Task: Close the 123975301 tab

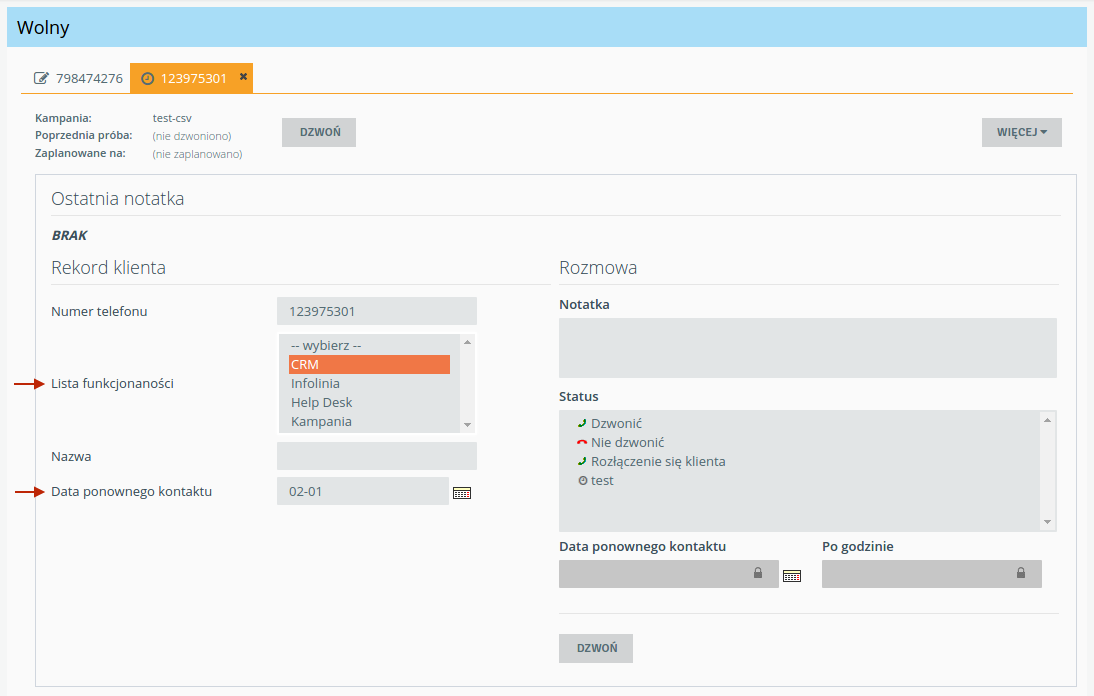Action: [x=243, y=77]
